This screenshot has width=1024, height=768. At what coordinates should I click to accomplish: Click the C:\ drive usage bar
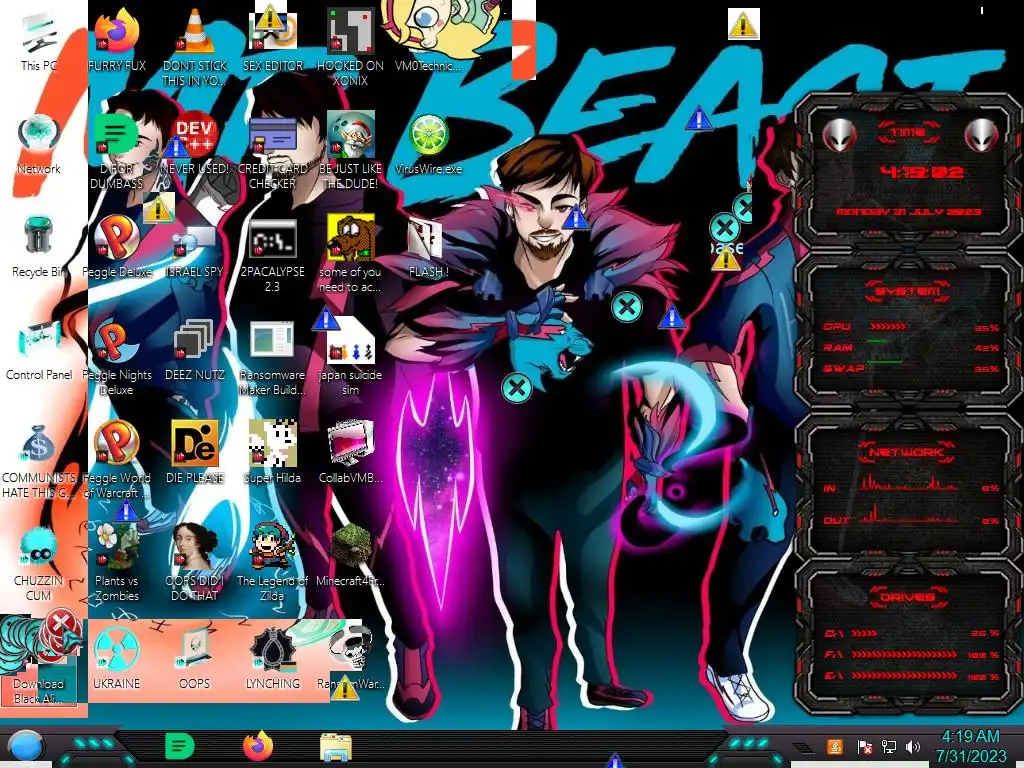(864, 633)
